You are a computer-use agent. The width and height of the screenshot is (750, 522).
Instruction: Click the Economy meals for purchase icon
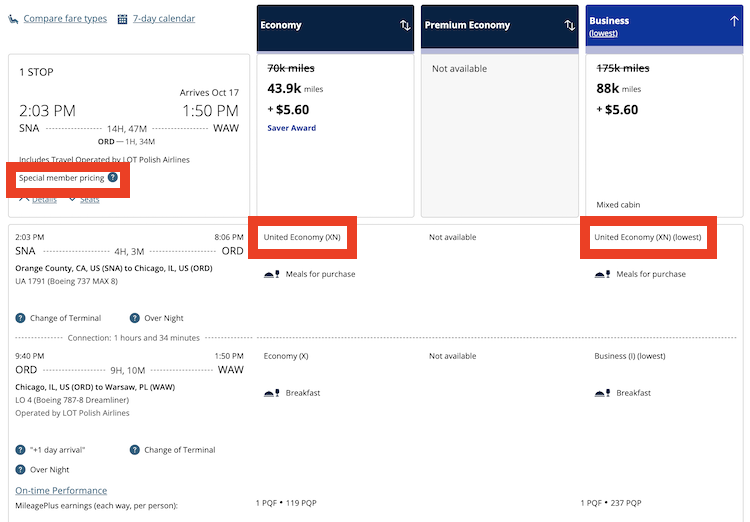pos(272,274)
